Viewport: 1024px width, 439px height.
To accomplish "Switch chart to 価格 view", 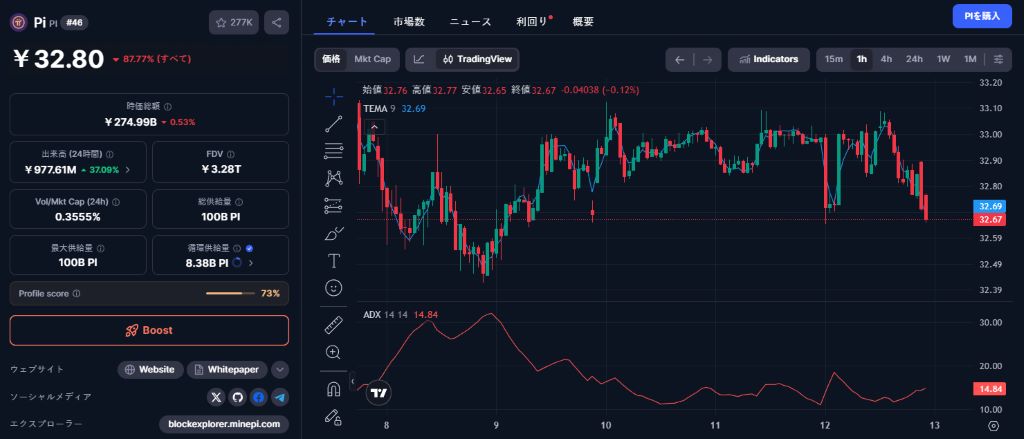I will pyautogui.click(x=331, y=59).
